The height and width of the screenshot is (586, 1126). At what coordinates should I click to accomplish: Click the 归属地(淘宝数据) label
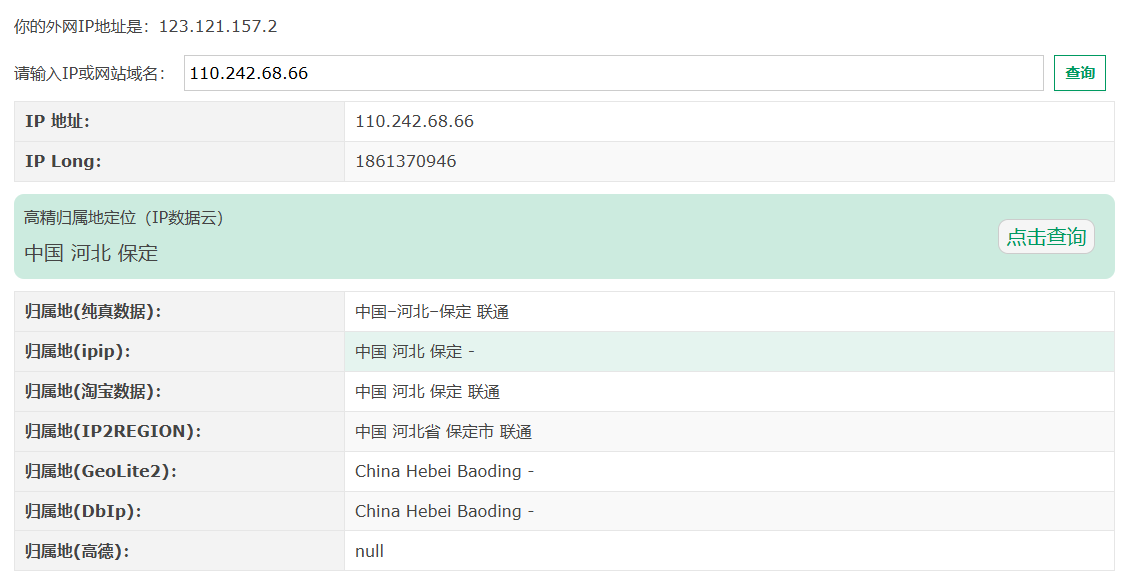click(x=93, y=392)
